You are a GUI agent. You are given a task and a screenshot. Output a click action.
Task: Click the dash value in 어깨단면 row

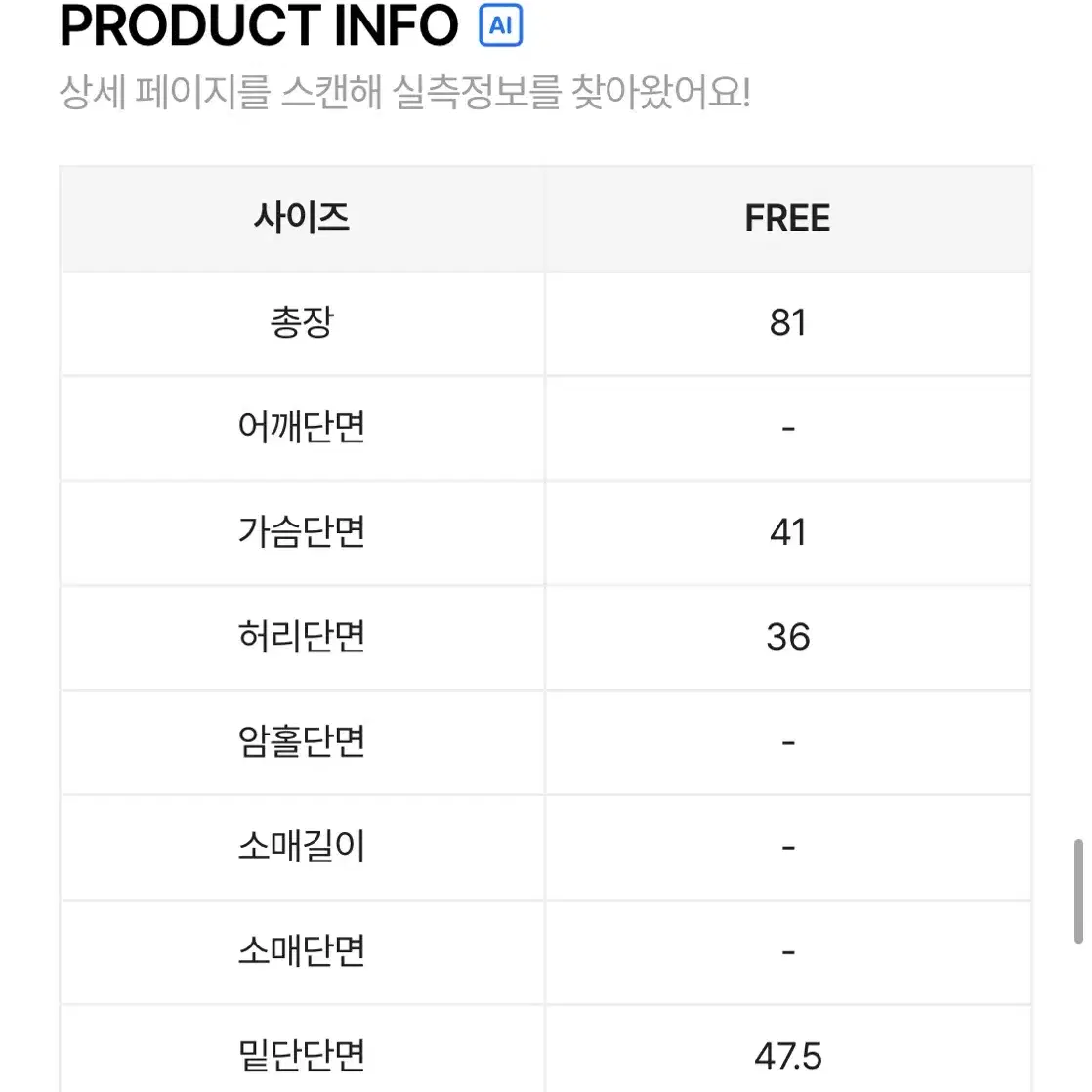coord(787,428)
